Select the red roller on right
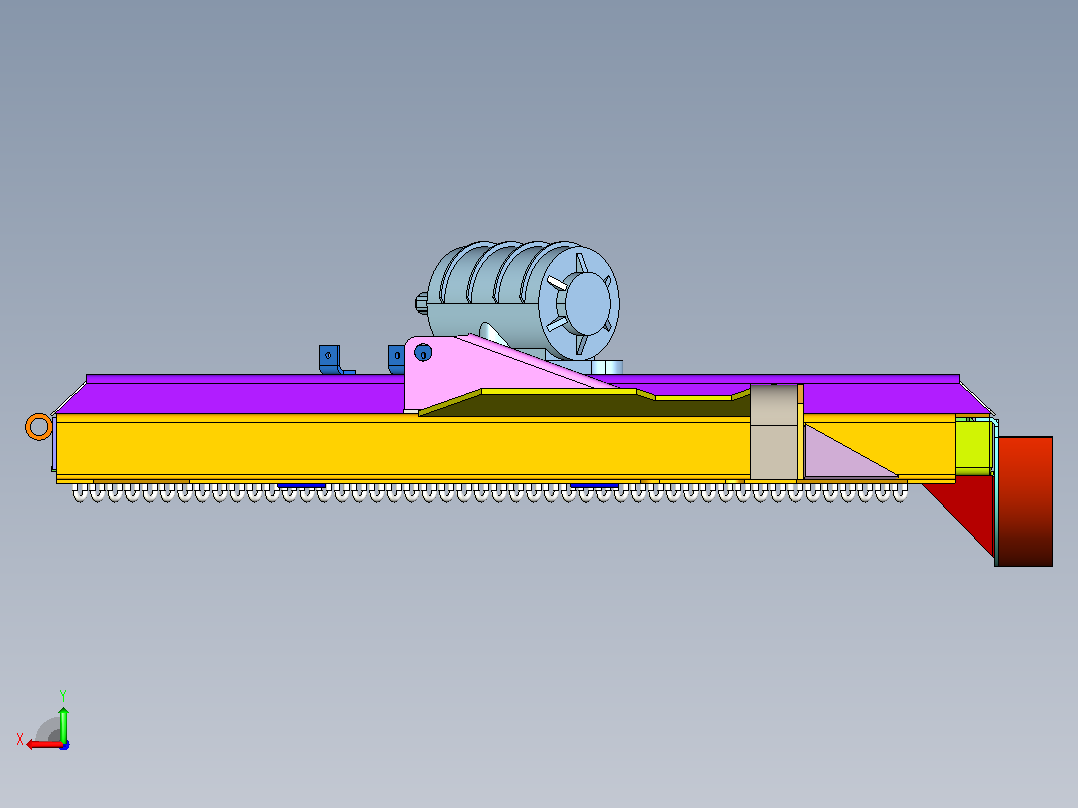1078x808 pixels. click(1024, 501)
